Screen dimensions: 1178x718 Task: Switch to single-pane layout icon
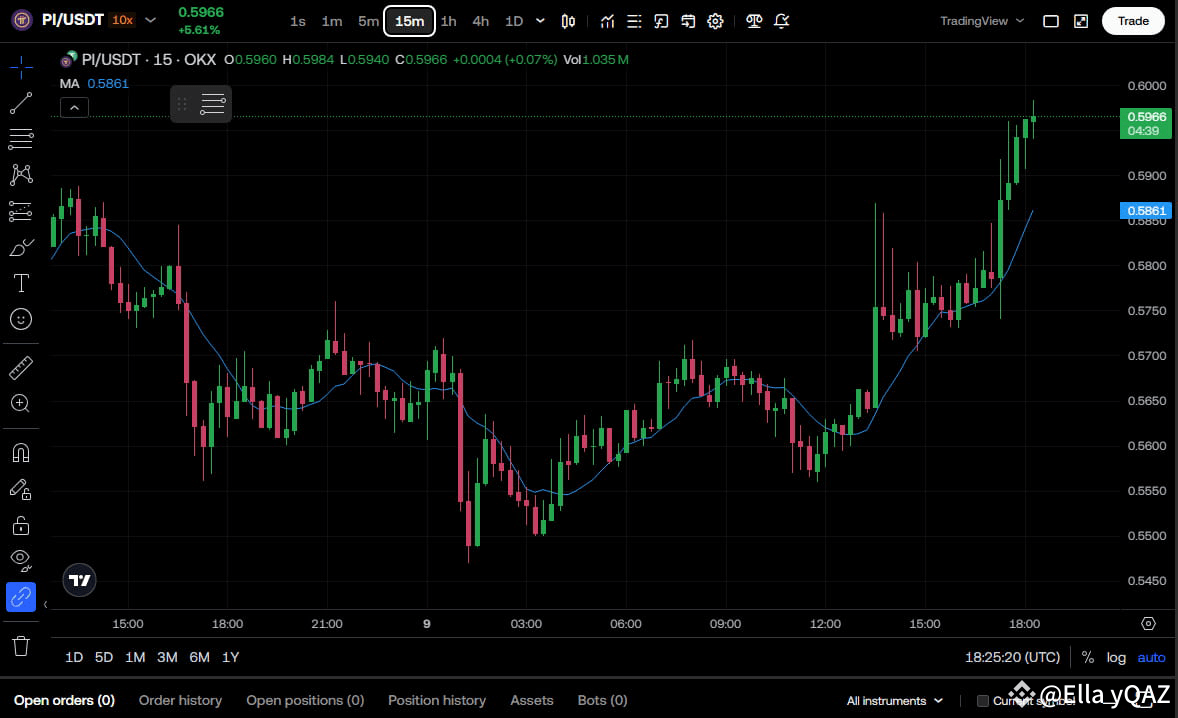(1051, 21)
